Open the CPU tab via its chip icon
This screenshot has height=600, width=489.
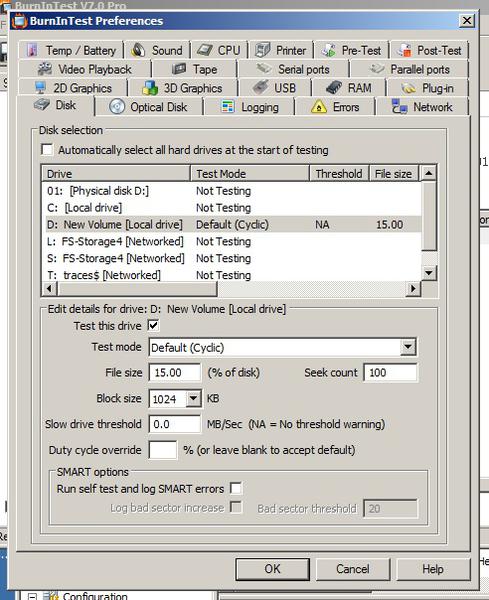coord(205,50)
